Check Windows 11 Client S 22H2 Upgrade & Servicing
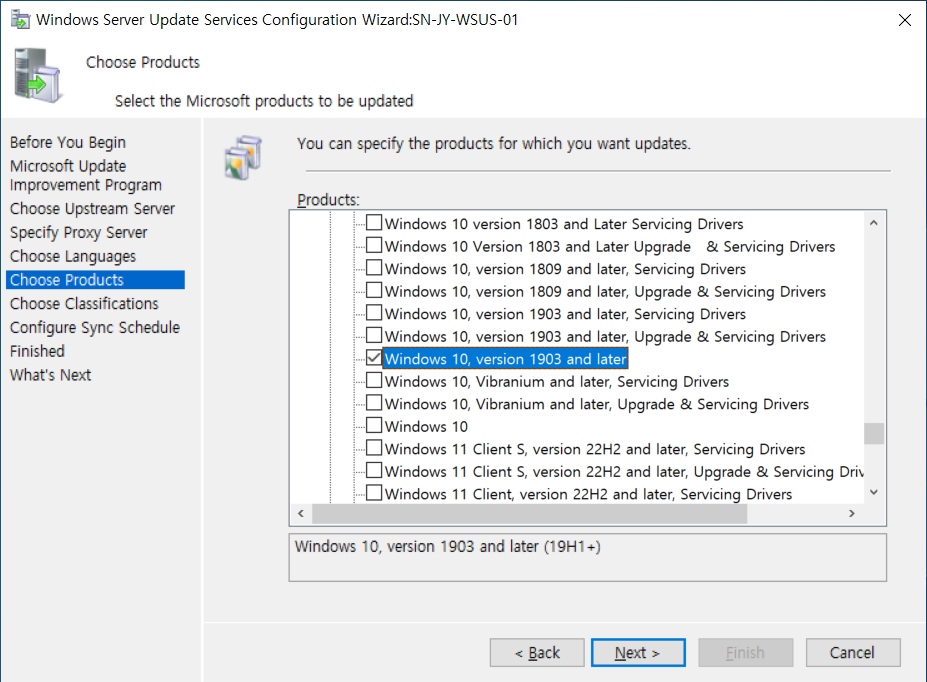Viewport: 927px width, 682px height. pyautogui.click(x=374, y=470)
